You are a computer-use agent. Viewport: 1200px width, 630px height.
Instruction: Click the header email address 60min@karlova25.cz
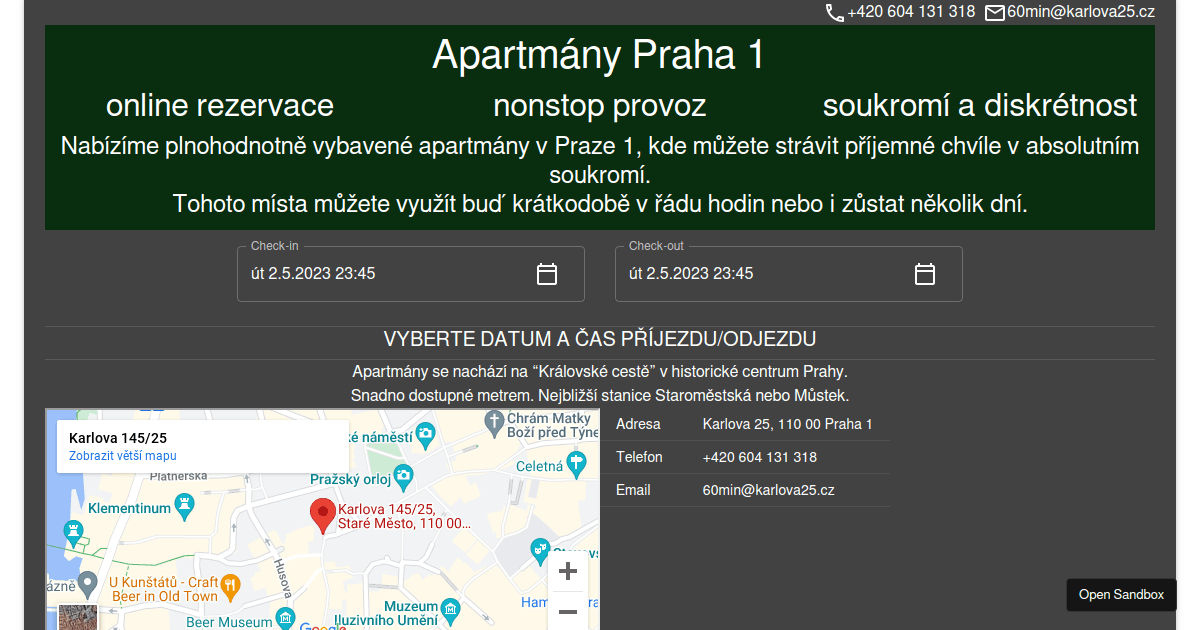[1080, 12]
